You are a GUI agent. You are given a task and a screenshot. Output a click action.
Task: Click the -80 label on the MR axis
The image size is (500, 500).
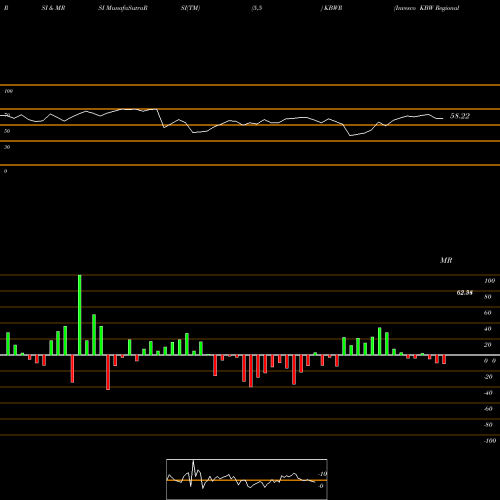pyautogui.click(x=488, y=425)
